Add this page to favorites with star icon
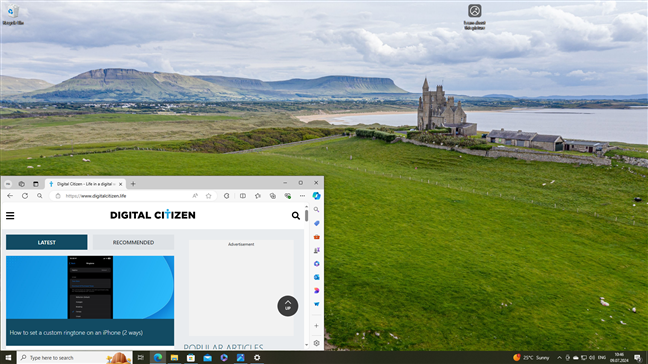Viewport: 648px width, 364px height. pos(209,196)
